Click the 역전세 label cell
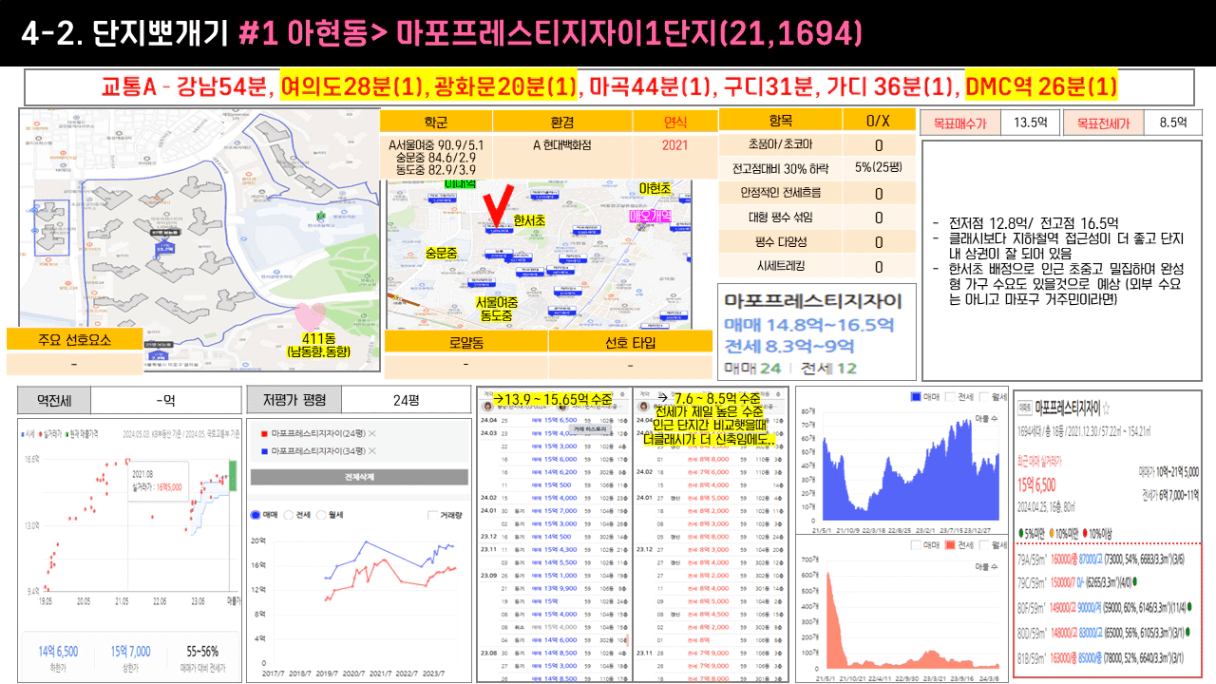Viewport: 1216px width, 684px height. (55, 400)
